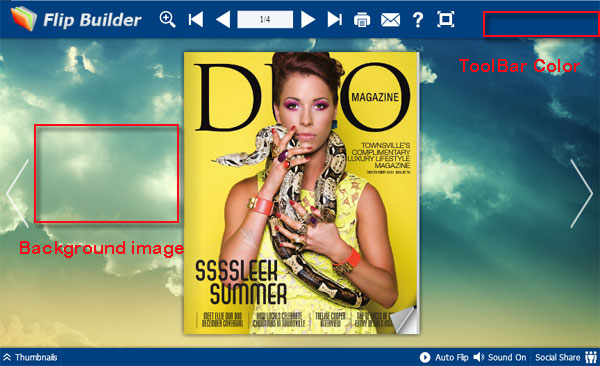
Task: Print the flipbook using printer icon
Action: (x=362, y=20)
